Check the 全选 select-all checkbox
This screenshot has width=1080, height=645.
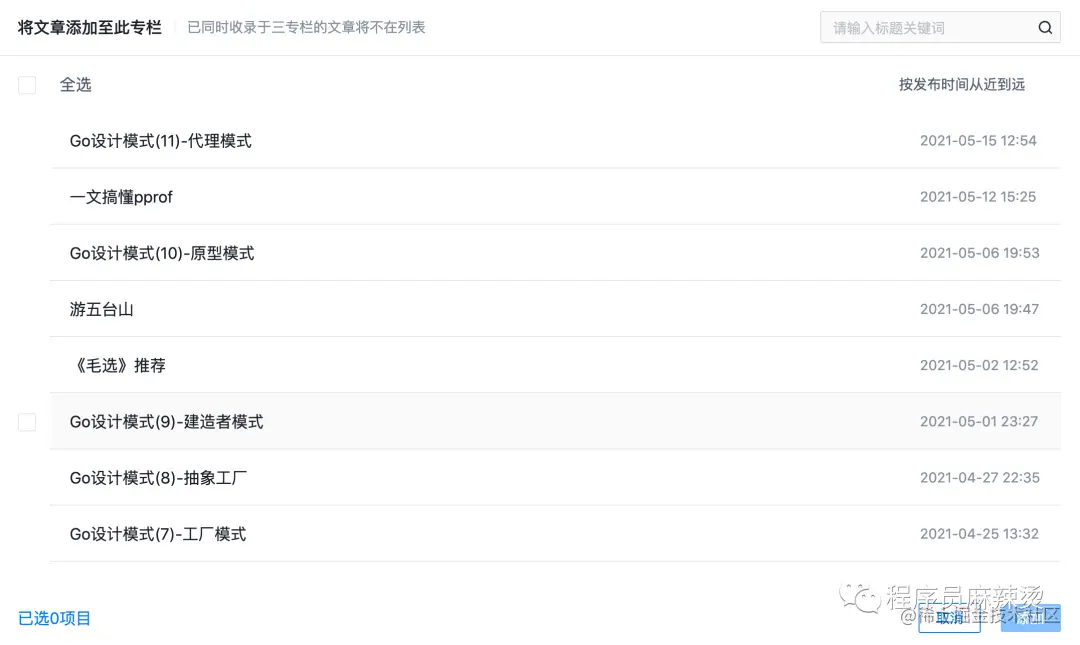27,85
